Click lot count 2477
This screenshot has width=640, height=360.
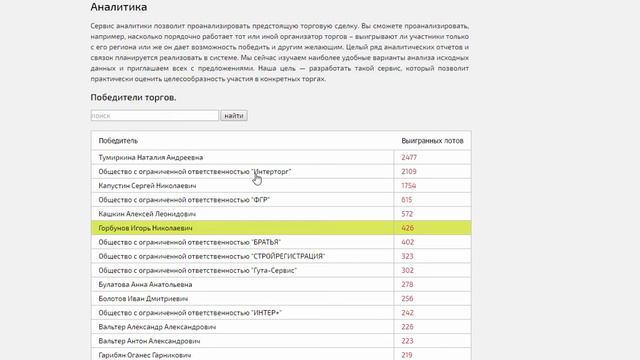409,157
